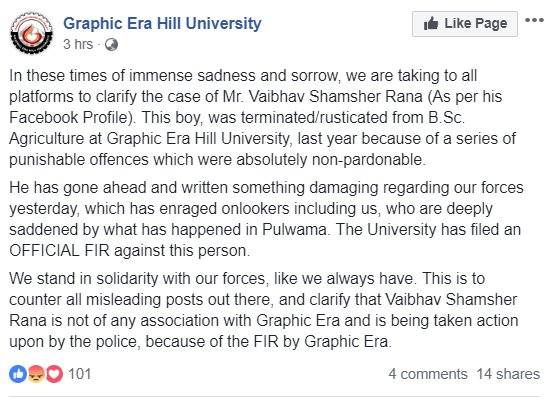Click the 'Graphic Era' text ending the post
The image size is (552, 402).
click(346, 341)
